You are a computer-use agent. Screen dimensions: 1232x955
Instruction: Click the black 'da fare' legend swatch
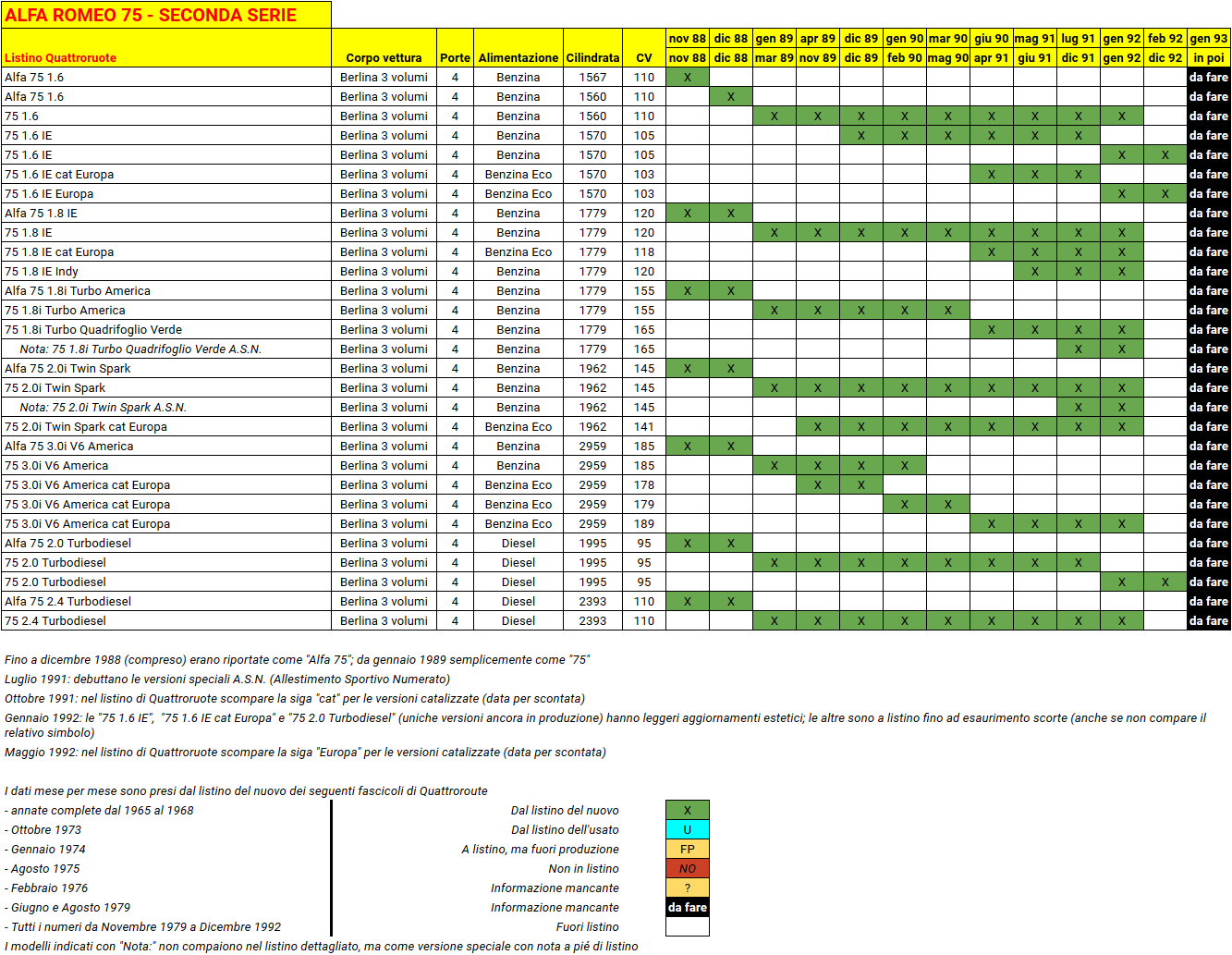point(688,907)
